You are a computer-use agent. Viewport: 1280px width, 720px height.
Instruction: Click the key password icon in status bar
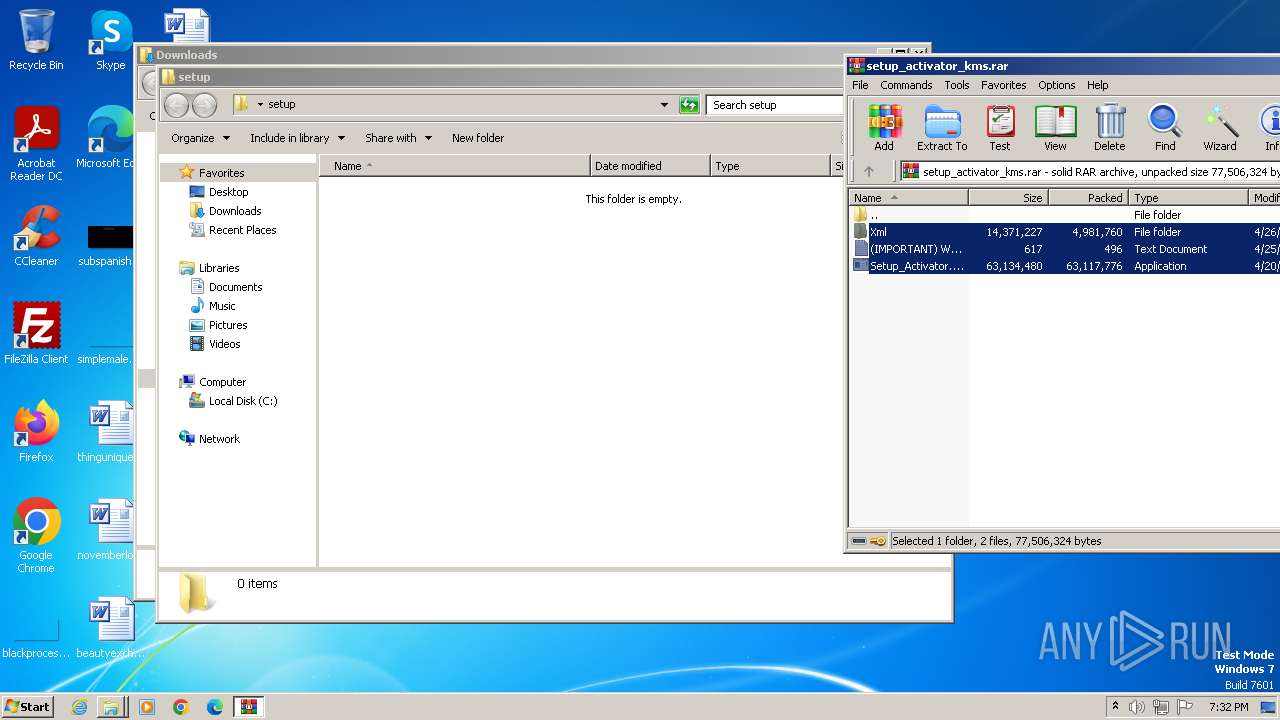tap(878, 541)
